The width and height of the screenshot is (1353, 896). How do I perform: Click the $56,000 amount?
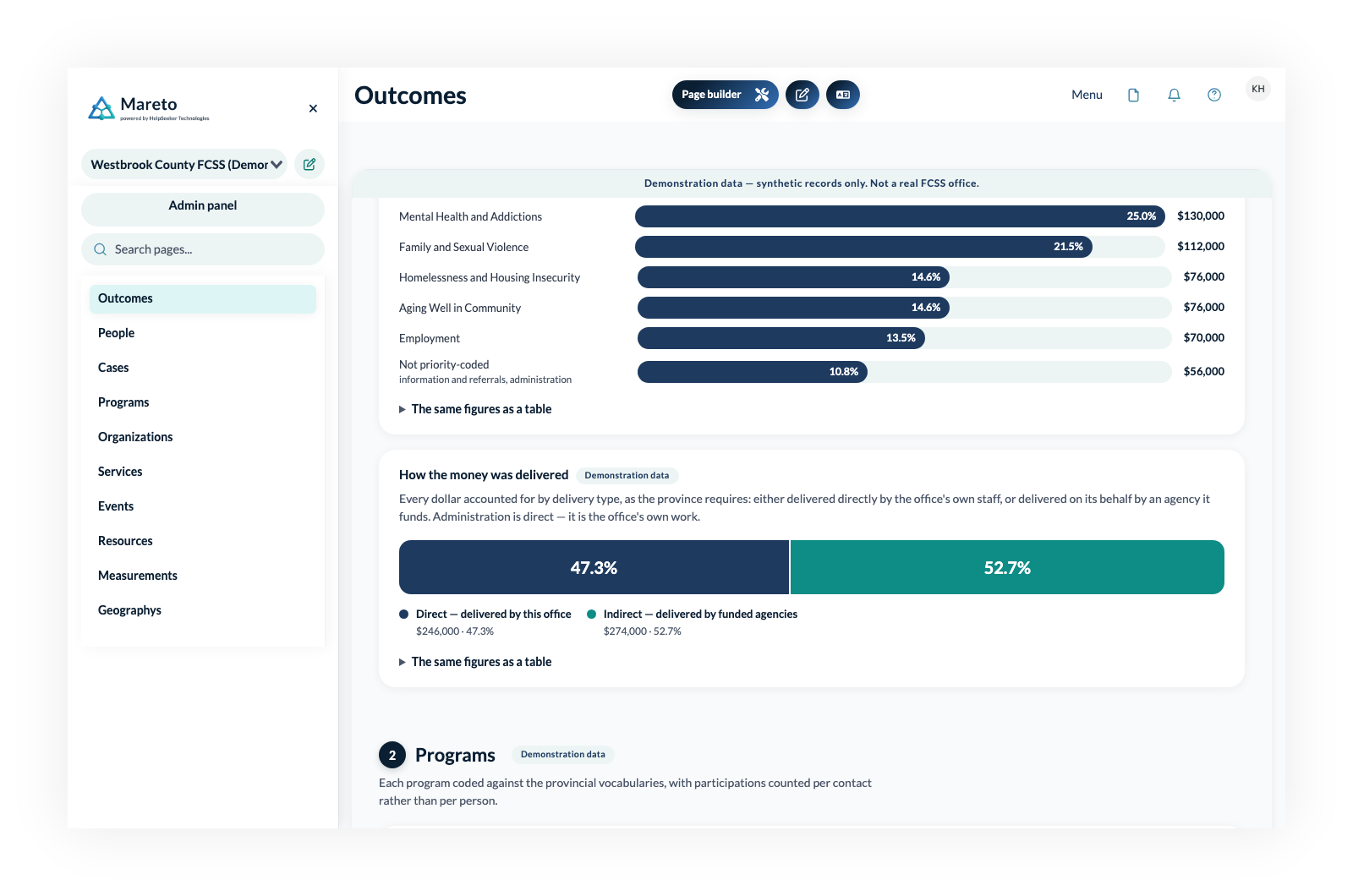click(x=1204, y=372)
